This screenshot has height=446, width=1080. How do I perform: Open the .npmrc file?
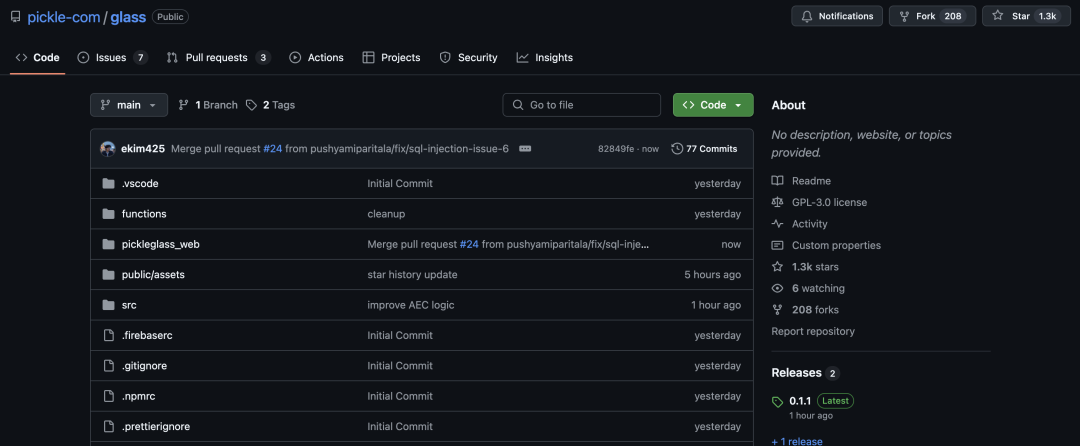click(x=138, y=396)
